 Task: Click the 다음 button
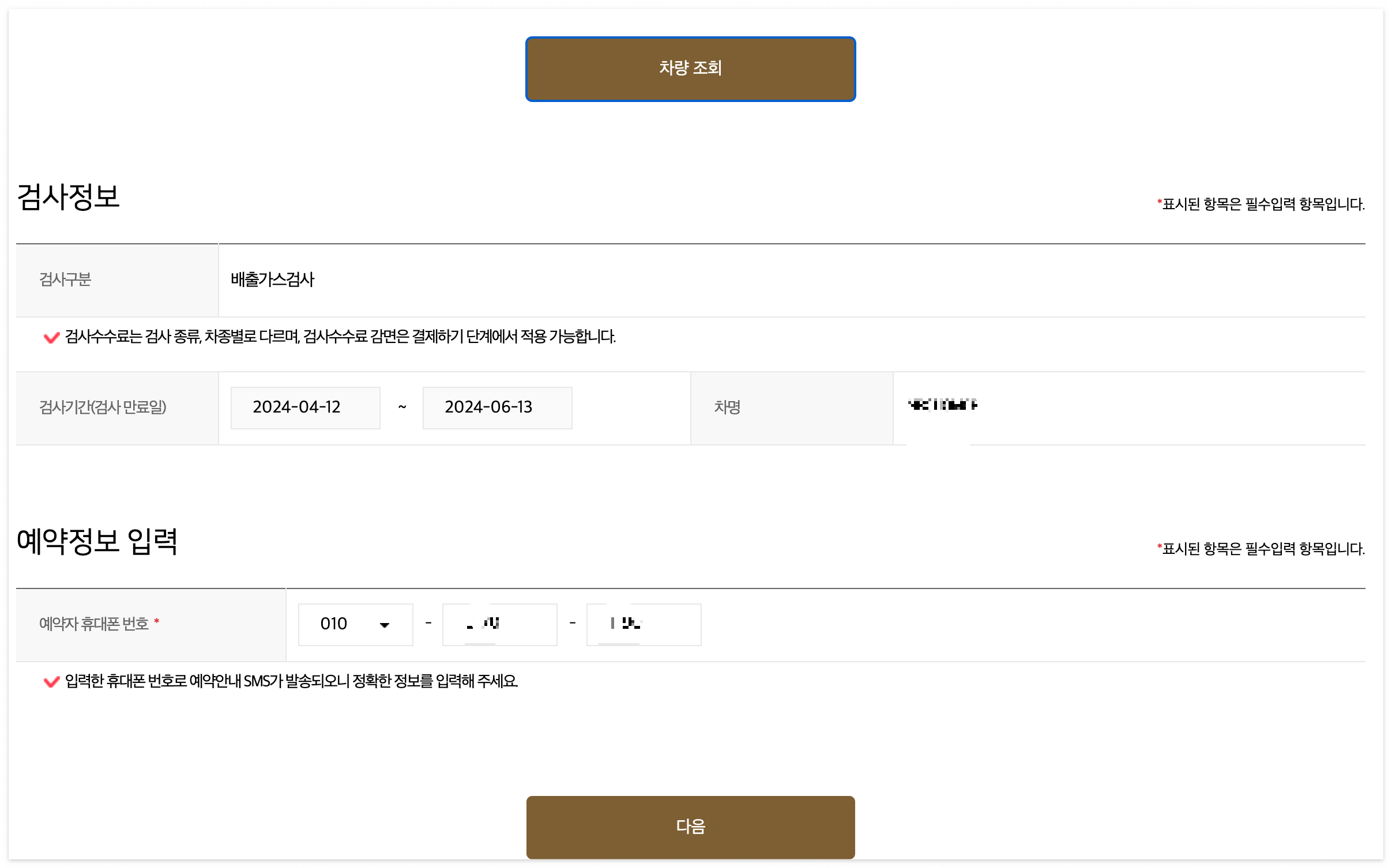tap(690, 826)
